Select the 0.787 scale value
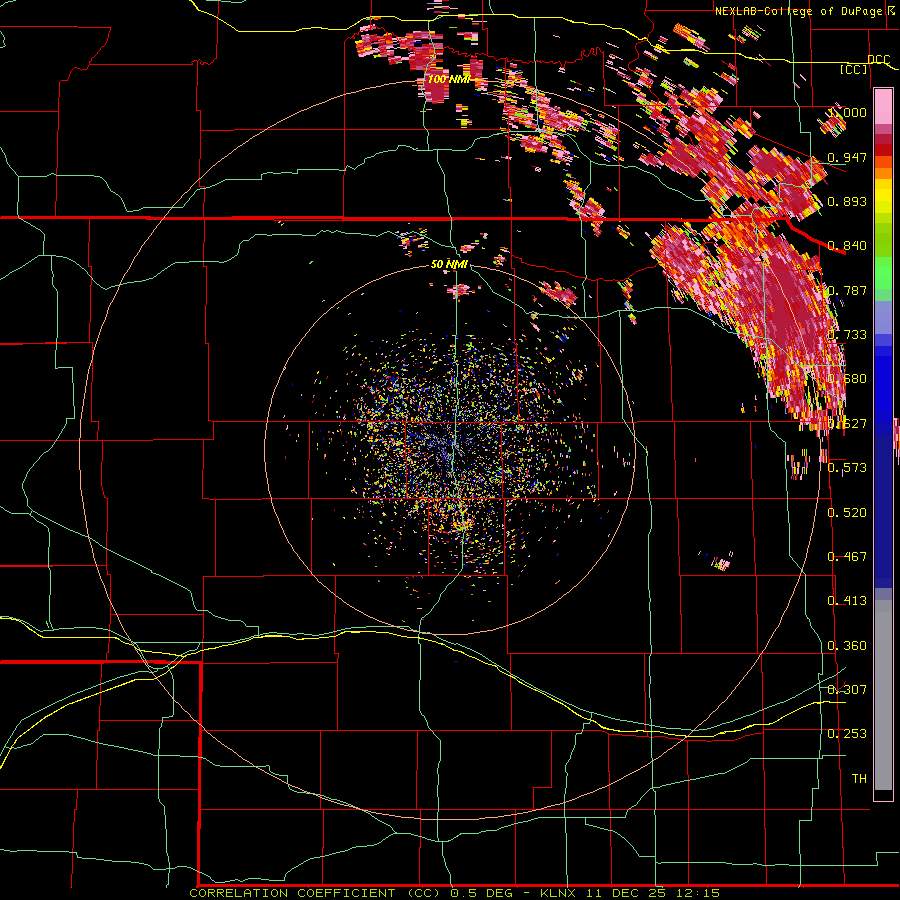This screenshot has height=900, width=900. click(847, 290)
